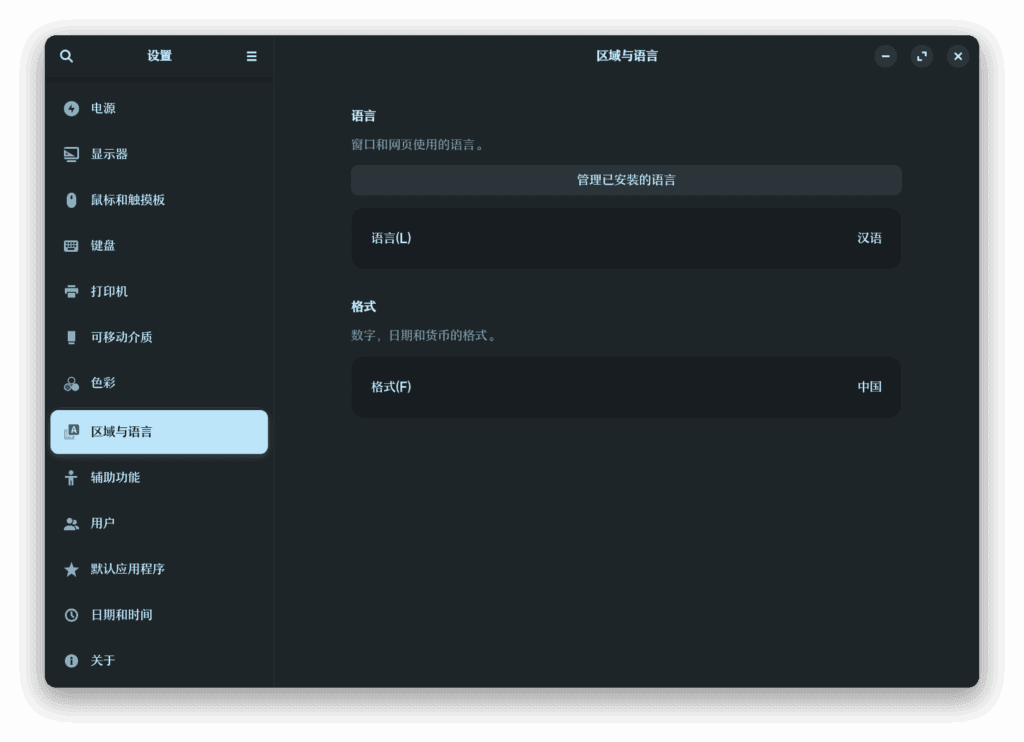Viewport: 1024px width, 742px height.
Task: Open 默认应用程序 settings
Action: [x=125, y=569]
